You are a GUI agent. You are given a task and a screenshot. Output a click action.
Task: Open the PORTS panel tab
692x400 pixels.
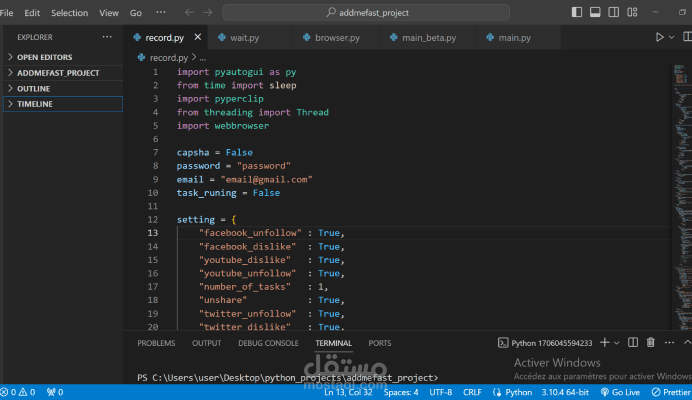click(x=380, y=343)
